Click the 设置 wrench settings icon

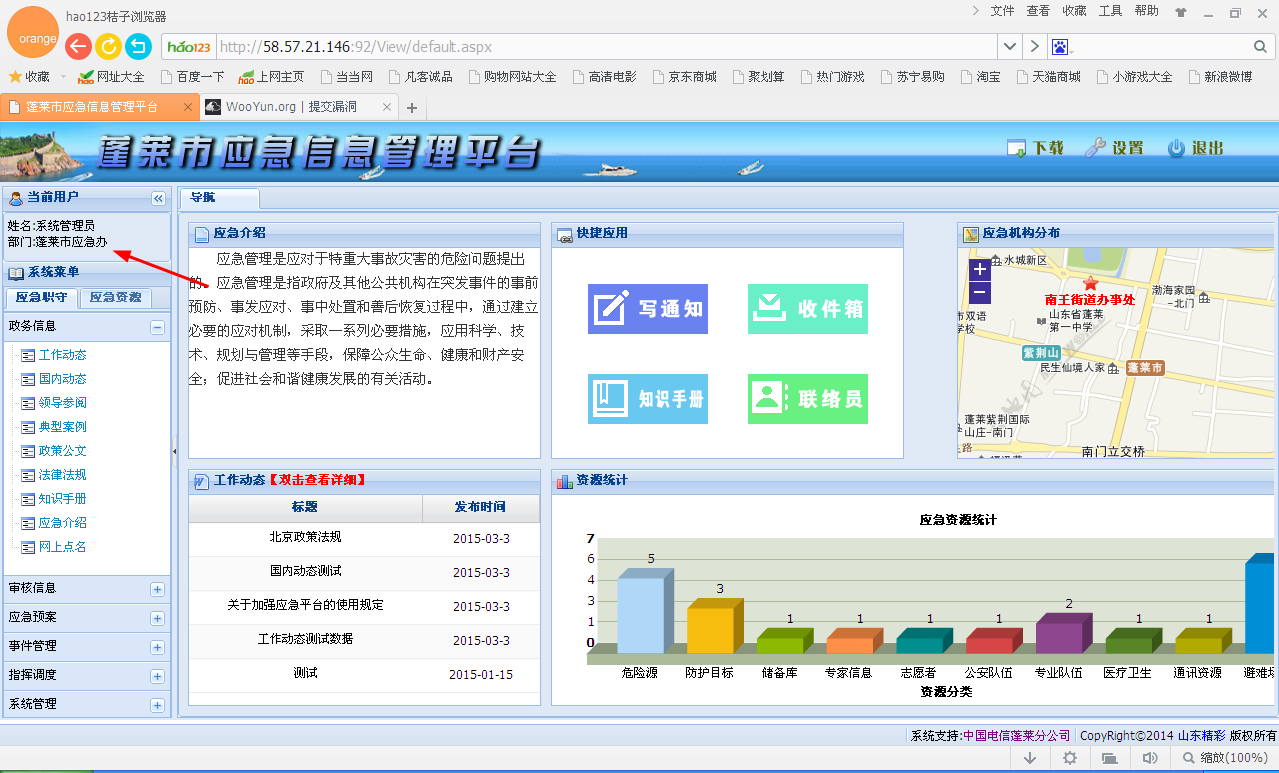tap(1096, 148)
